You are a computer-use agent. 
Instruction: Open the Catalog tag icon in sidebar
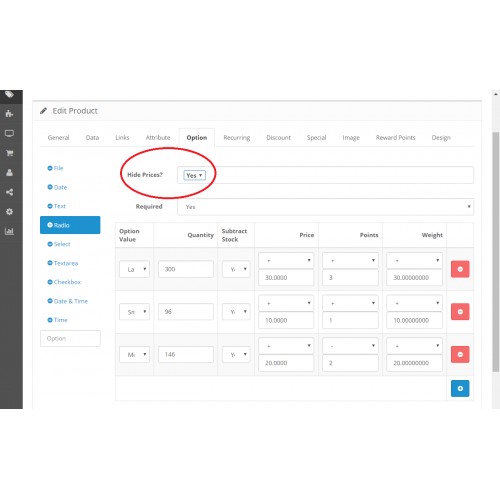click(9, 95)
